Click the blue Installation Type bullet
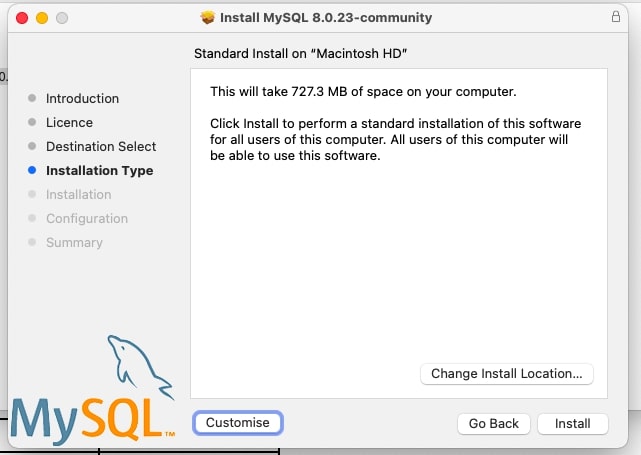This screenshot has width=641, height=455. tap(33, 170)
